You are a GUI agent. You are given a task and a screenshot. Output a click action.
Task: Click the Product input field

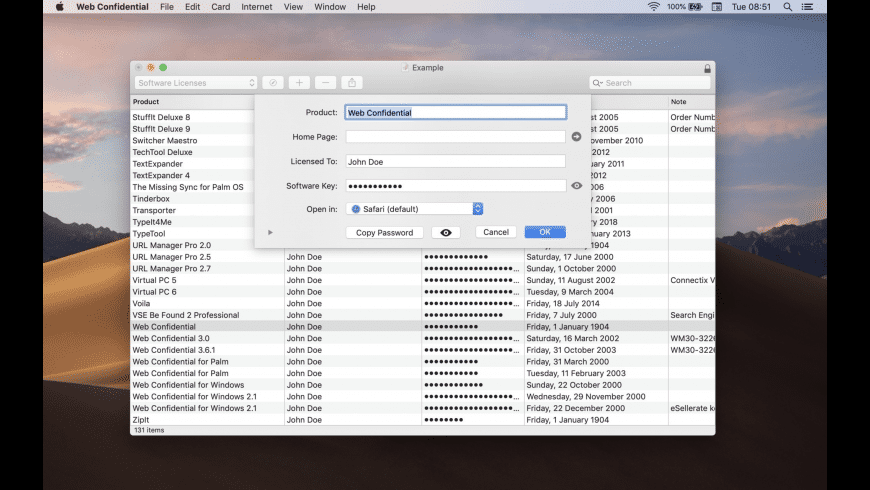[456, 113]
